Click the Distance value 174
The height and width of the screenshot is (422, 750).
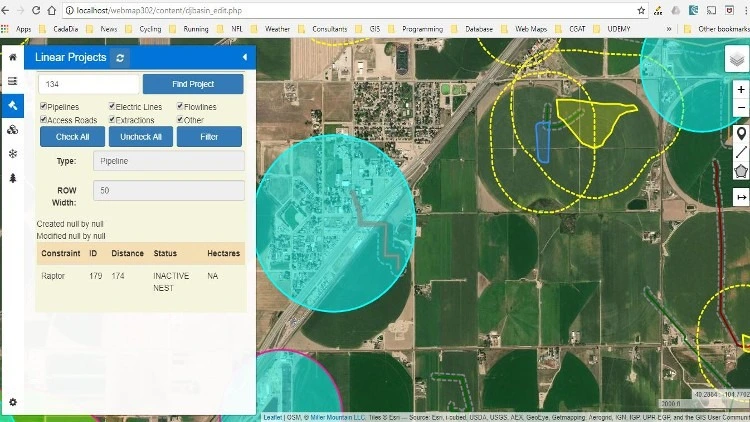pos(118,276)
